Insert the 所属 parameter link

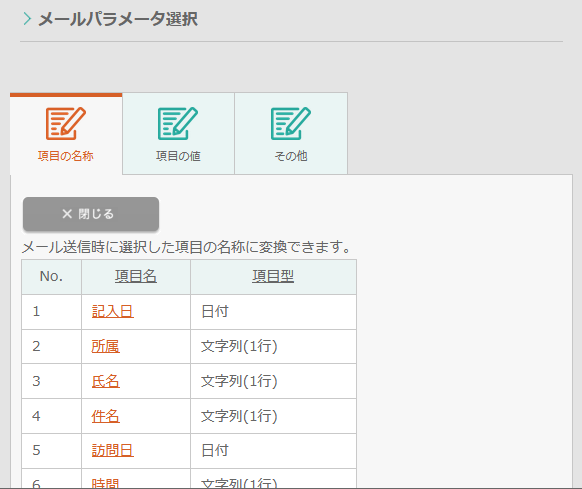coord(105,346)
